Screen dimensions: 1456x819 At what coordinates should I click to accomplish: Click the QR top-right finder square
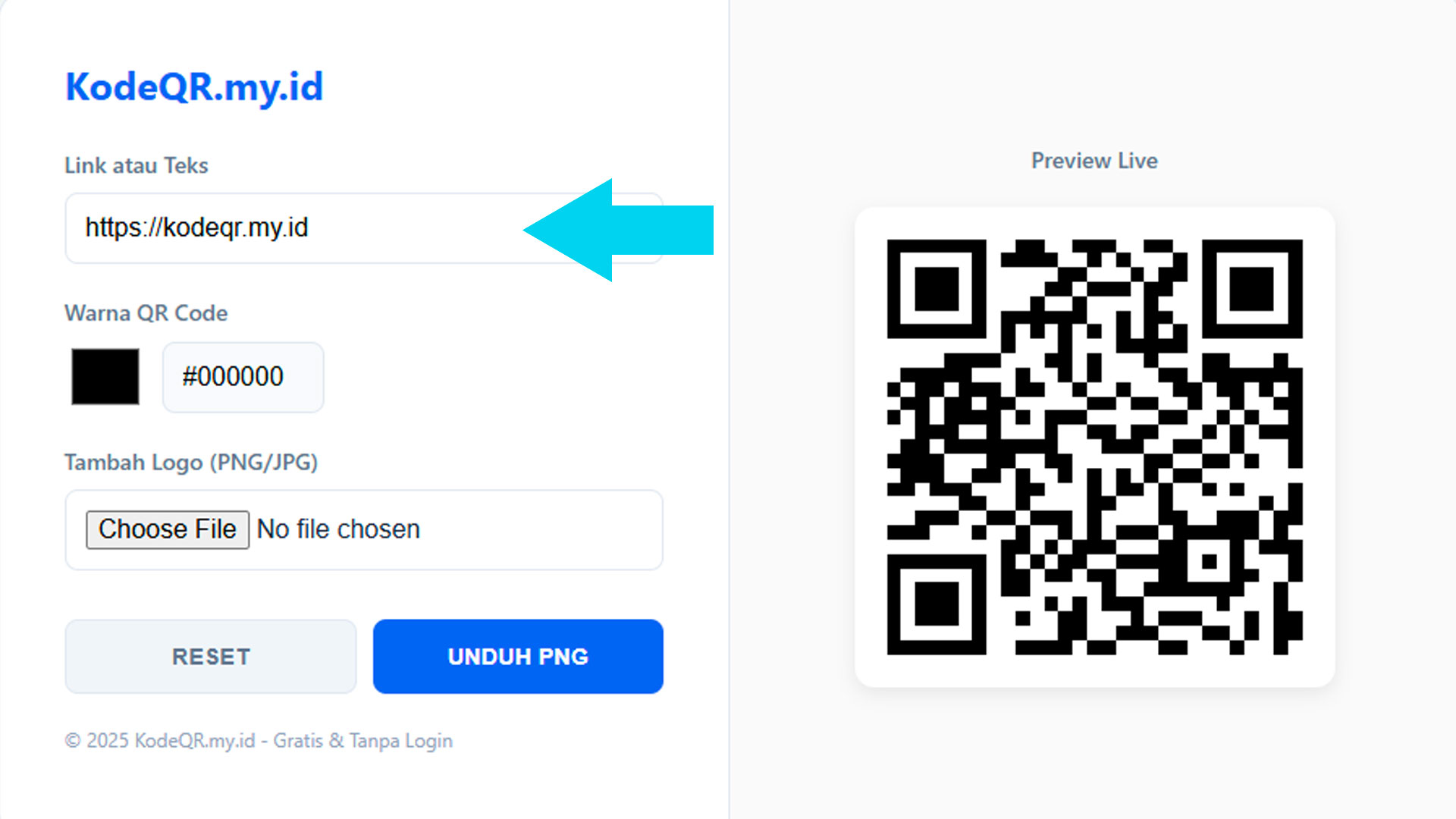tap(1252, 289)
